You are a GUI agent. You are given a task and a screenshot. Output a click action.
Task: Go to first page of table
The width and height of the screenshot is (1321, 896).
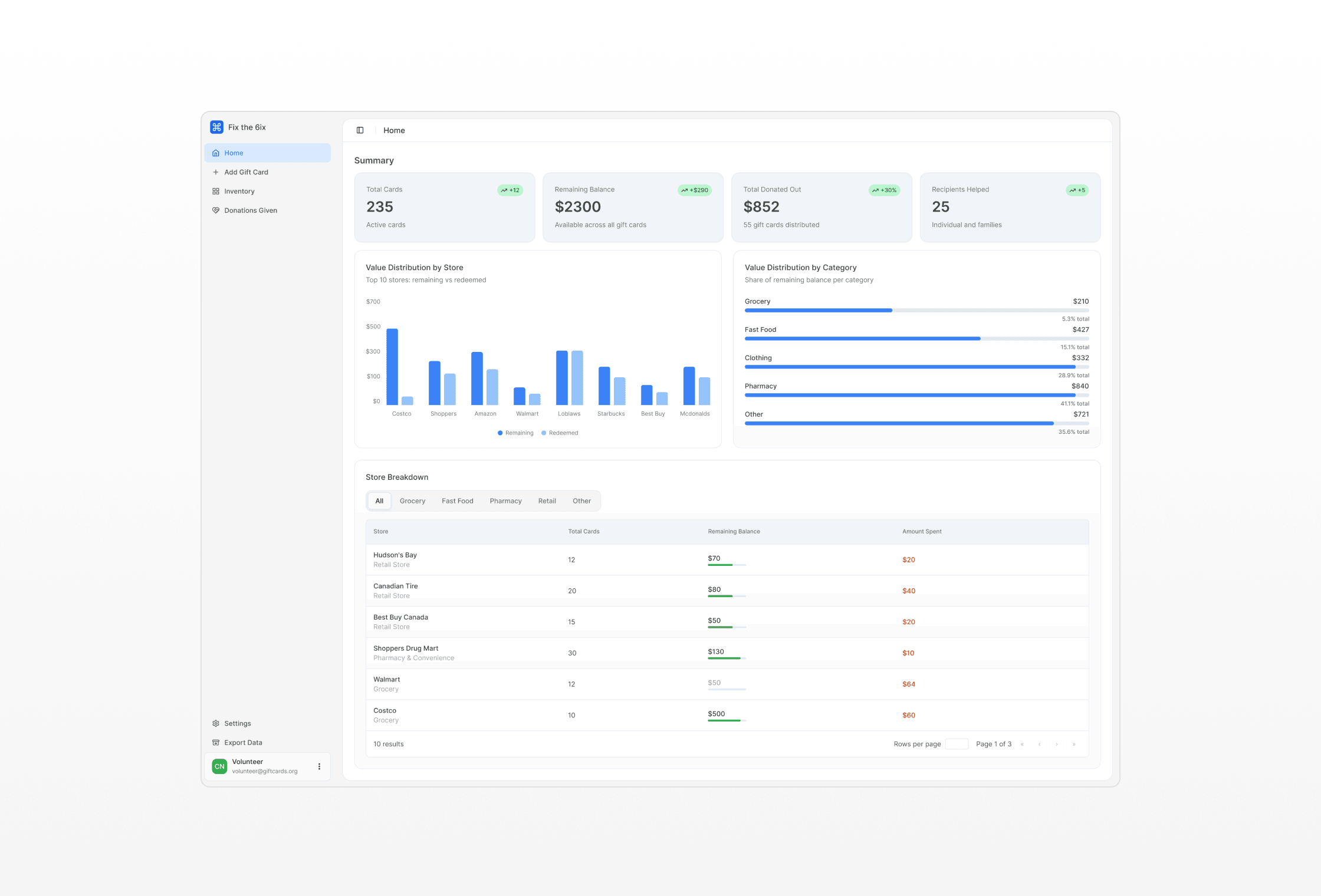[1022, 744]
